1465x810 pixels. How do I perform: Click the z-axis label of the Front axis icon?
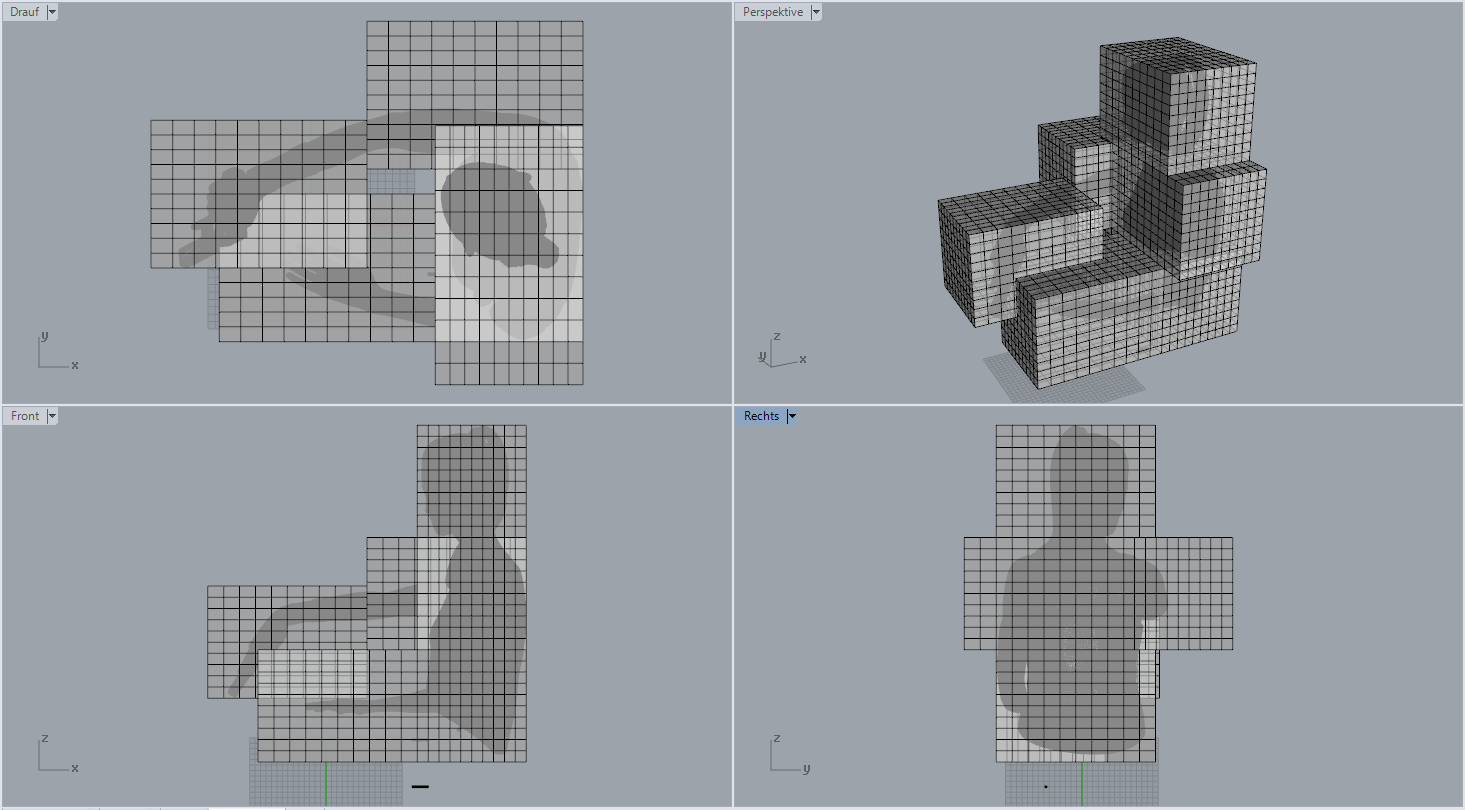pyautogui.click(x=43, y=740)
